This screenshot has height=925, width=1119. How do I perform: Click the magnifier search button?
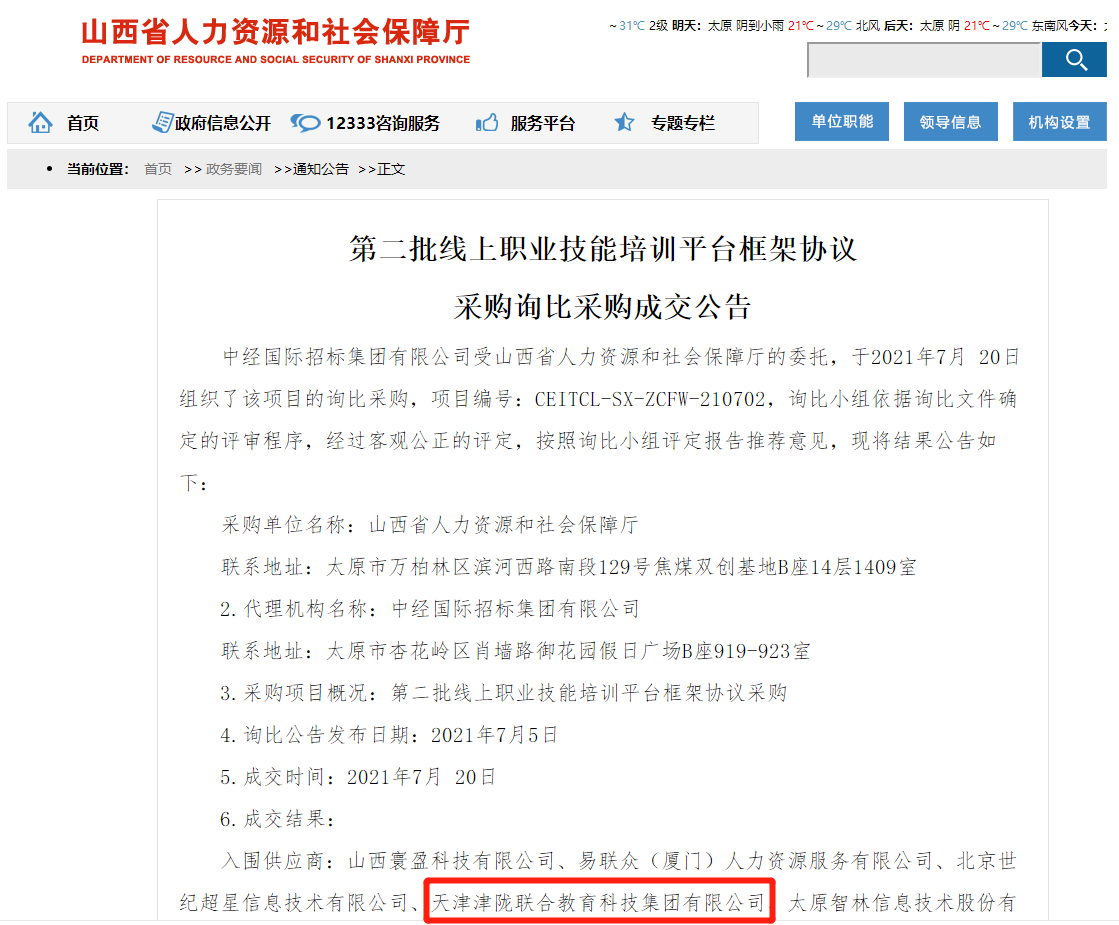point(1074,60)
